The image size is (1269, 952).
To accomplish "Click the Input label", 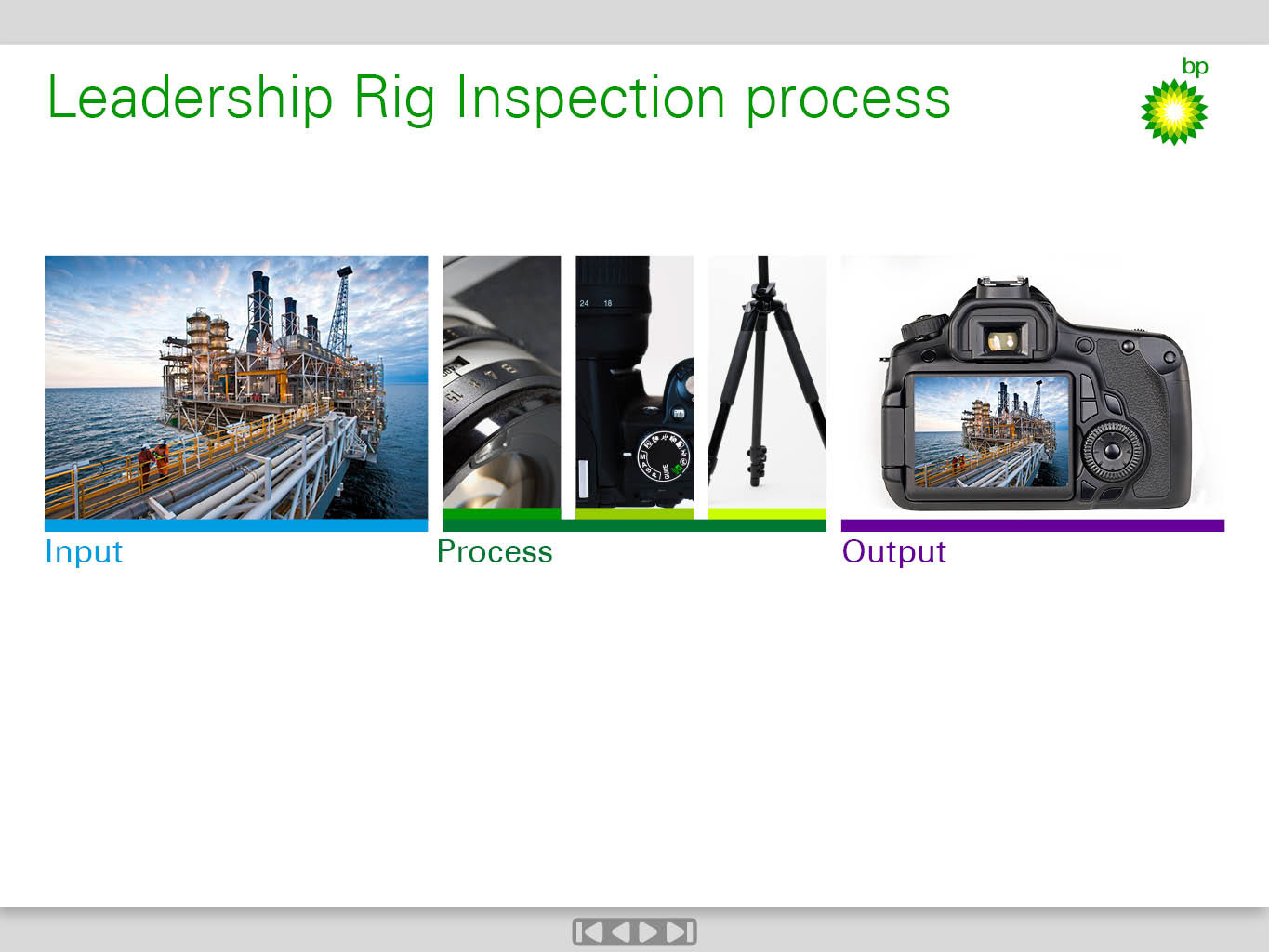I will [84, 552].
